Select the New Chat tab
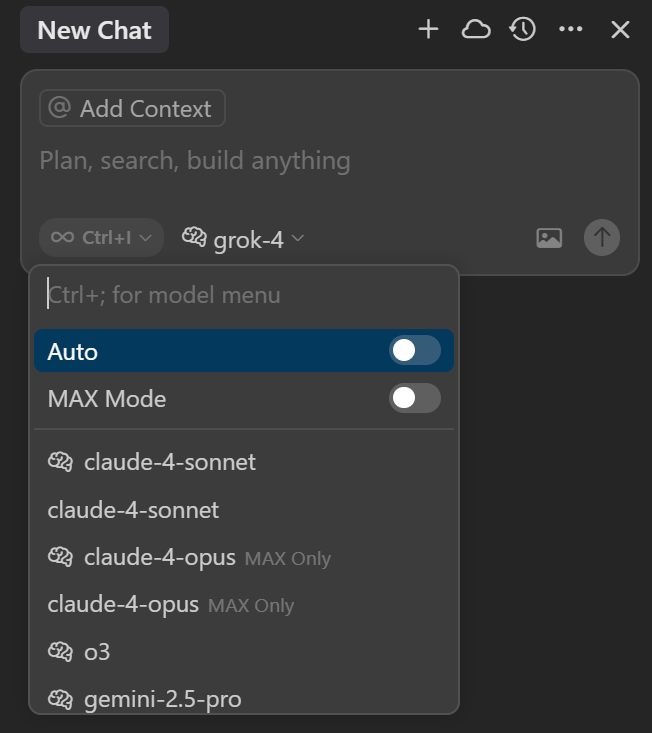Viewport: 652px width, 733px height. tap(94, 30)
